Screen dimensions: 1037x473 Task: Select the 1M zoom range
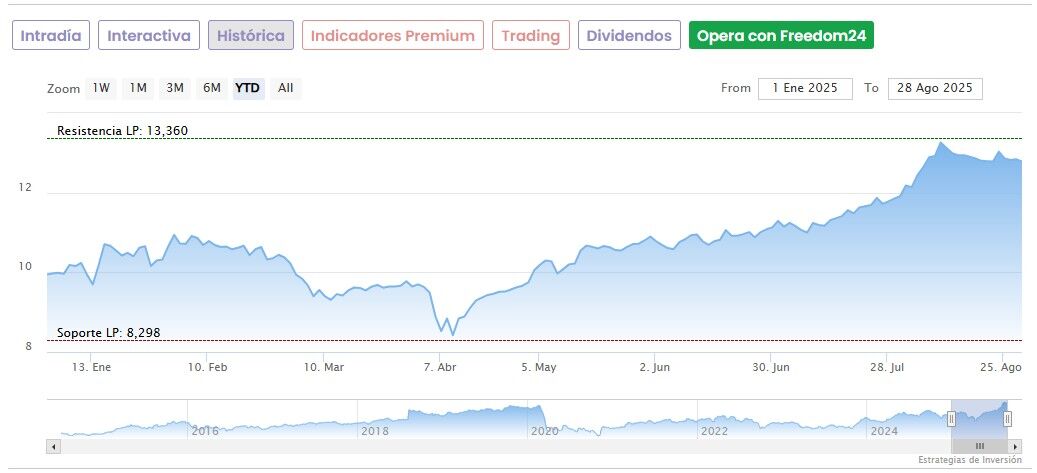pyautogui.click(x=138, y=88)
